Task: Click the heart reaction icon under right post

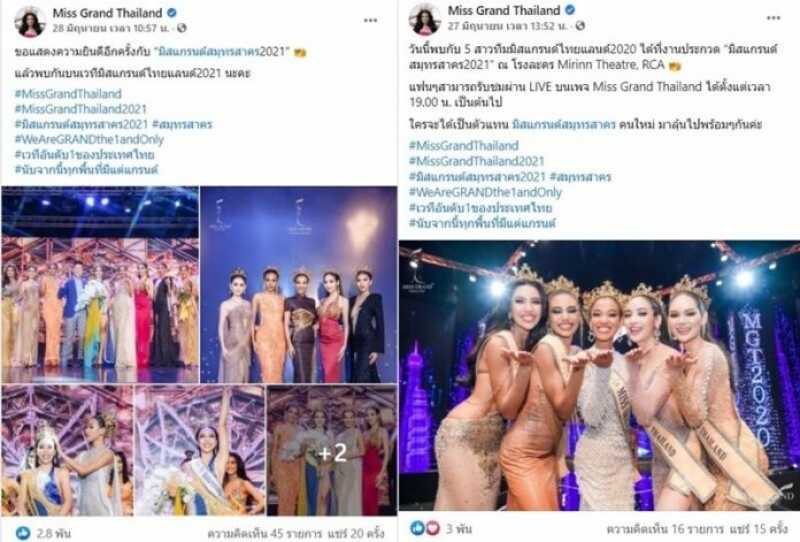Action: [x=433, y=528]
